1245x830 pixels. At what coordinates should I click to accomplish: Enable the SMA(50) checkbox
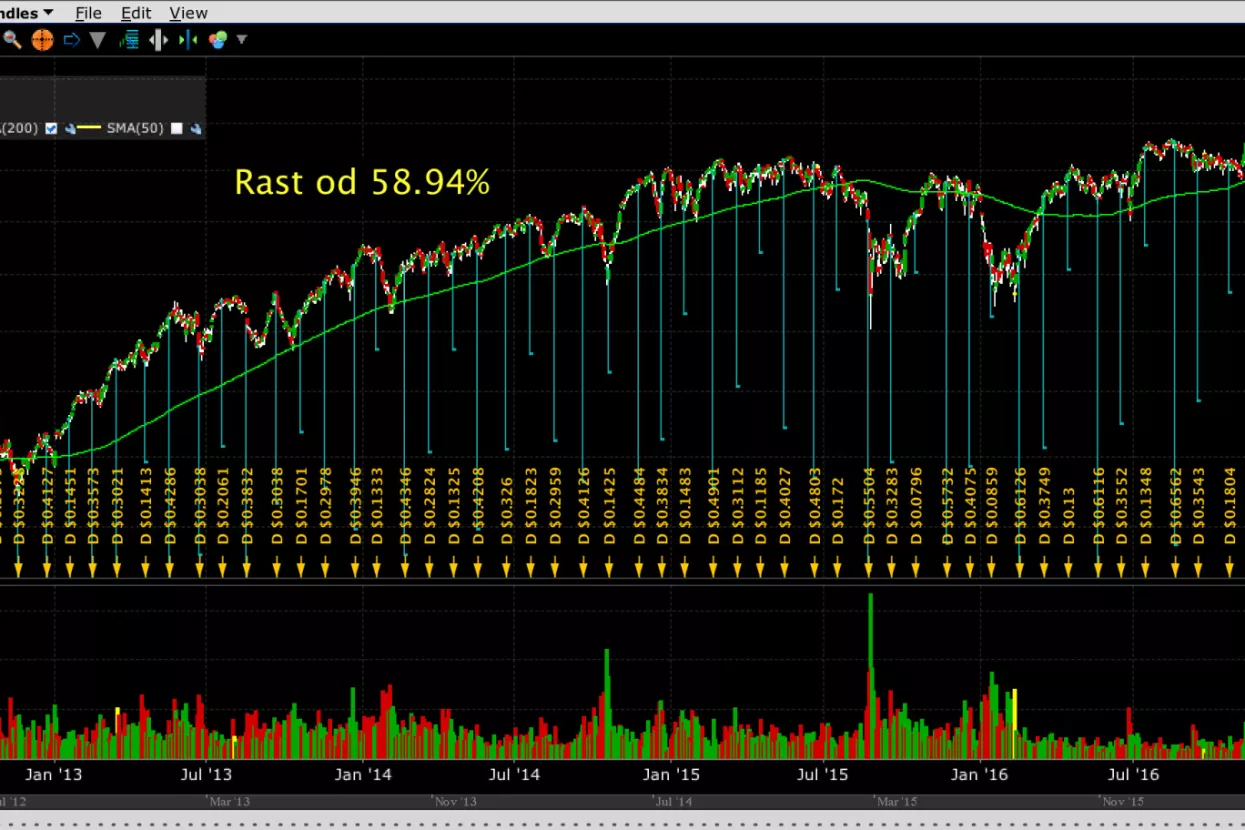pos(177,128)
